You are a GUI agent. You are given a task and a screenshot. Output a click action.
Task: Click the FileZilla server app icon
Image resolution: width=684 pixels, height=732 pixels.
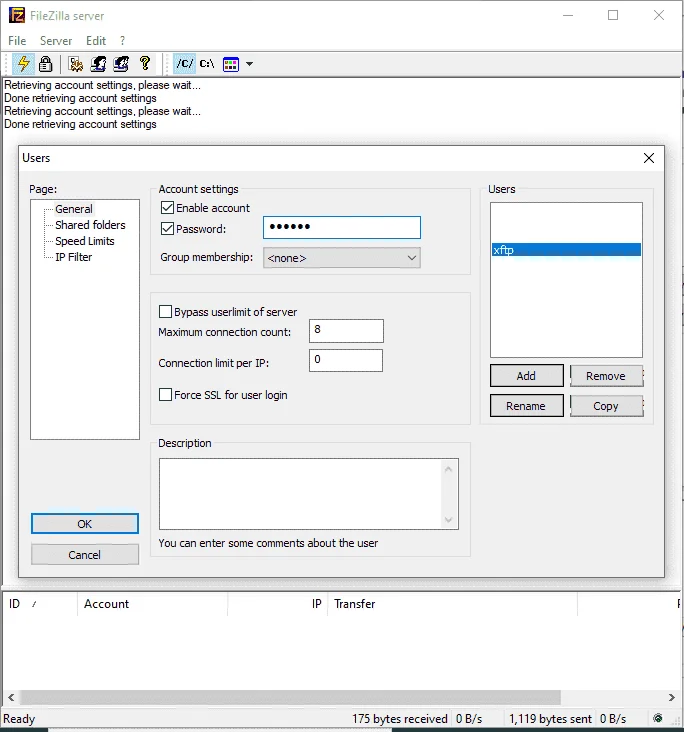[17, 15]
